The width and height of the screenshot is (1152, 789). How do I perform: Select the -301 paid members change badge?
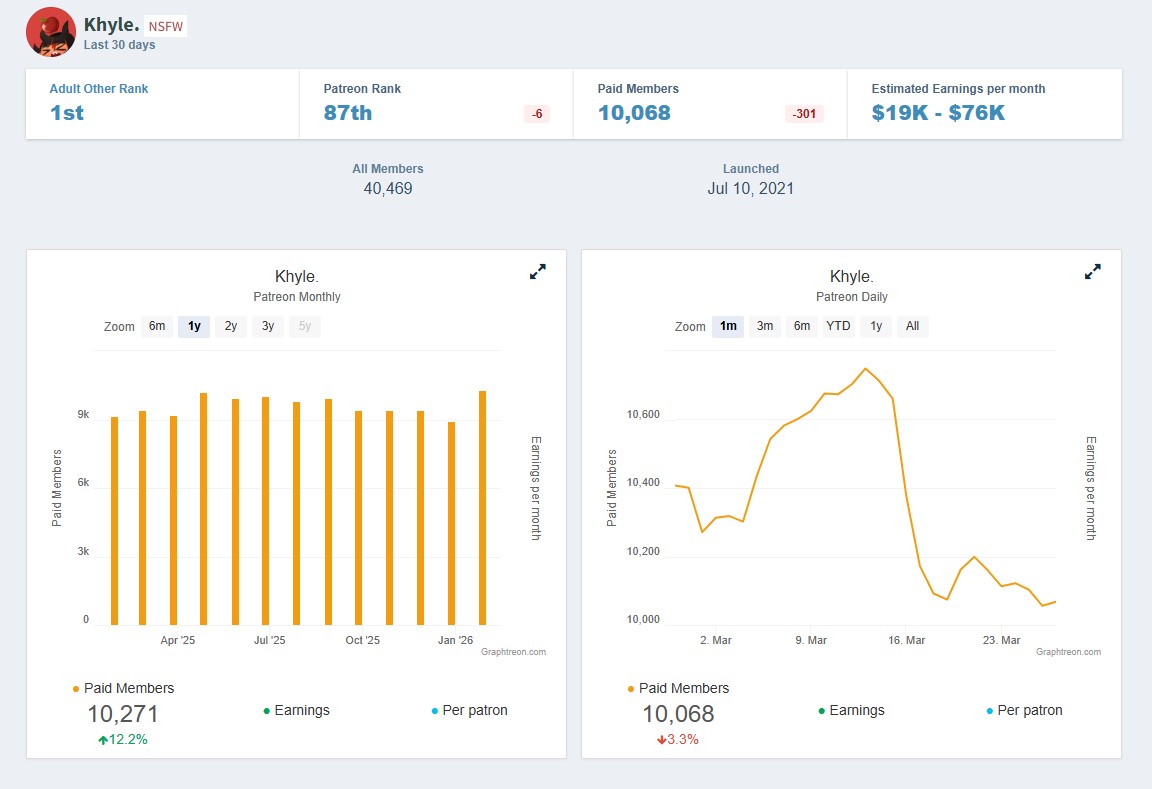coord(804,114)
